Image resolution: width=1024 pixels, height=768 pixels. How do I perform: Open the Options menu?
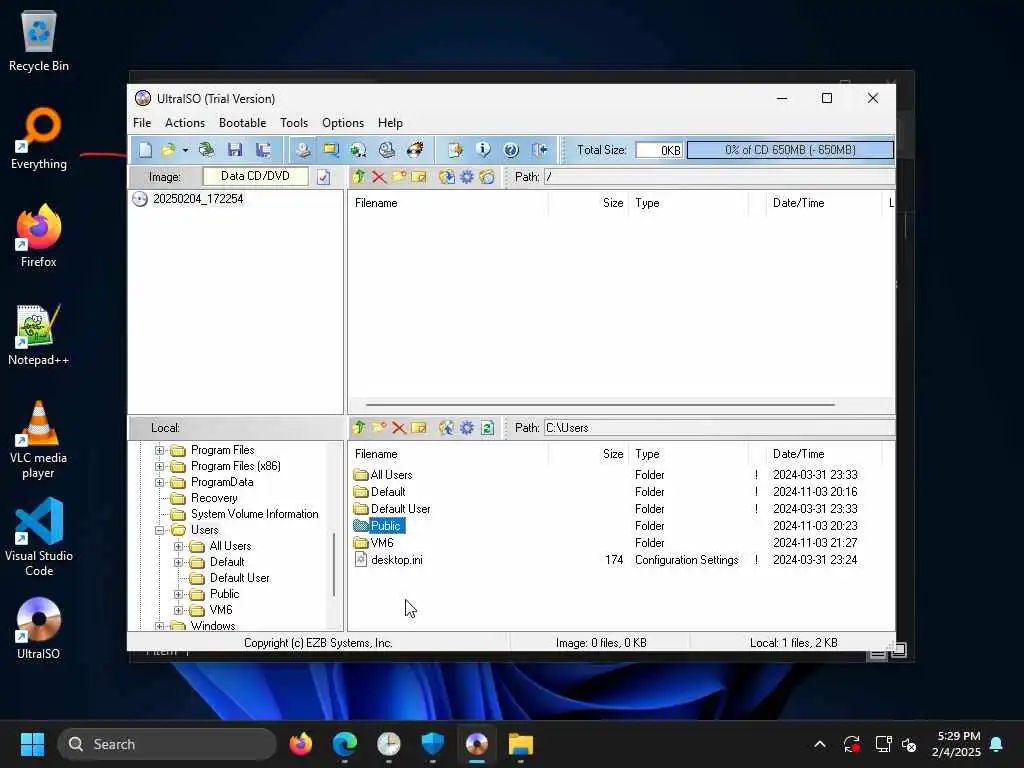(343, 123)
